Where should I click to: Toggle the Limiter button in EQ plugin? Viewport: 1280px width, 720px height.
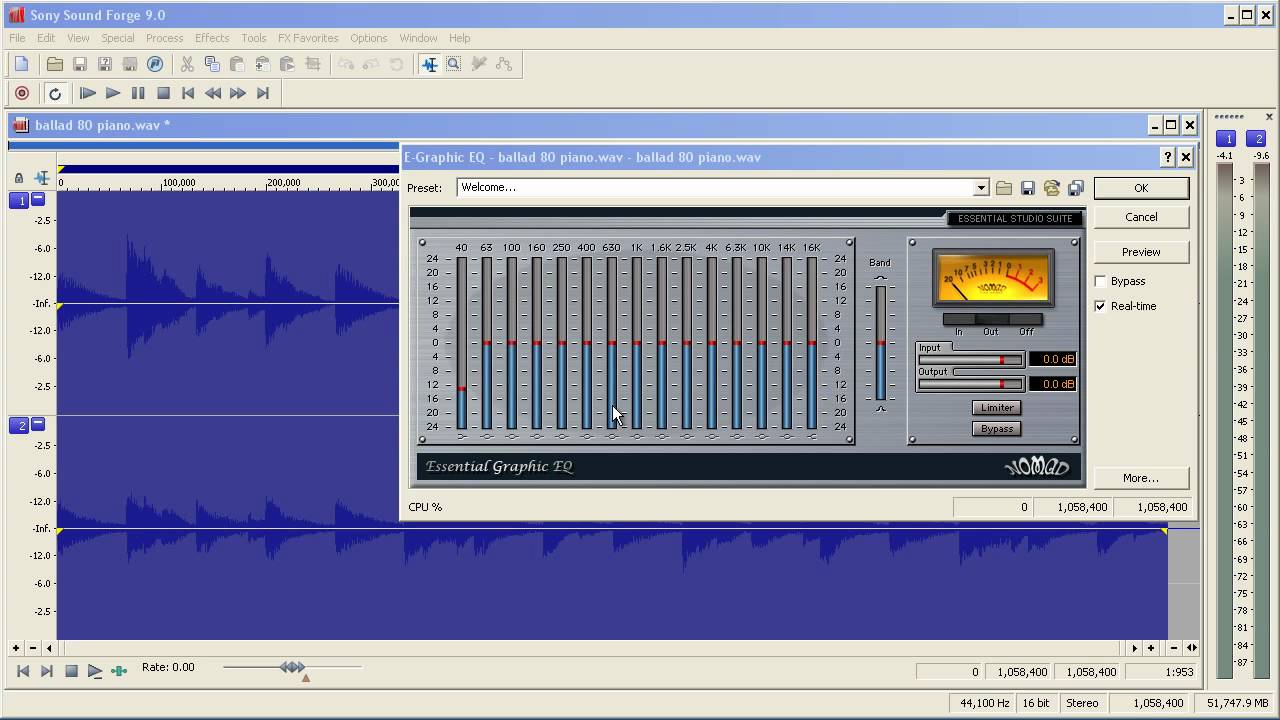click(997, 408)
